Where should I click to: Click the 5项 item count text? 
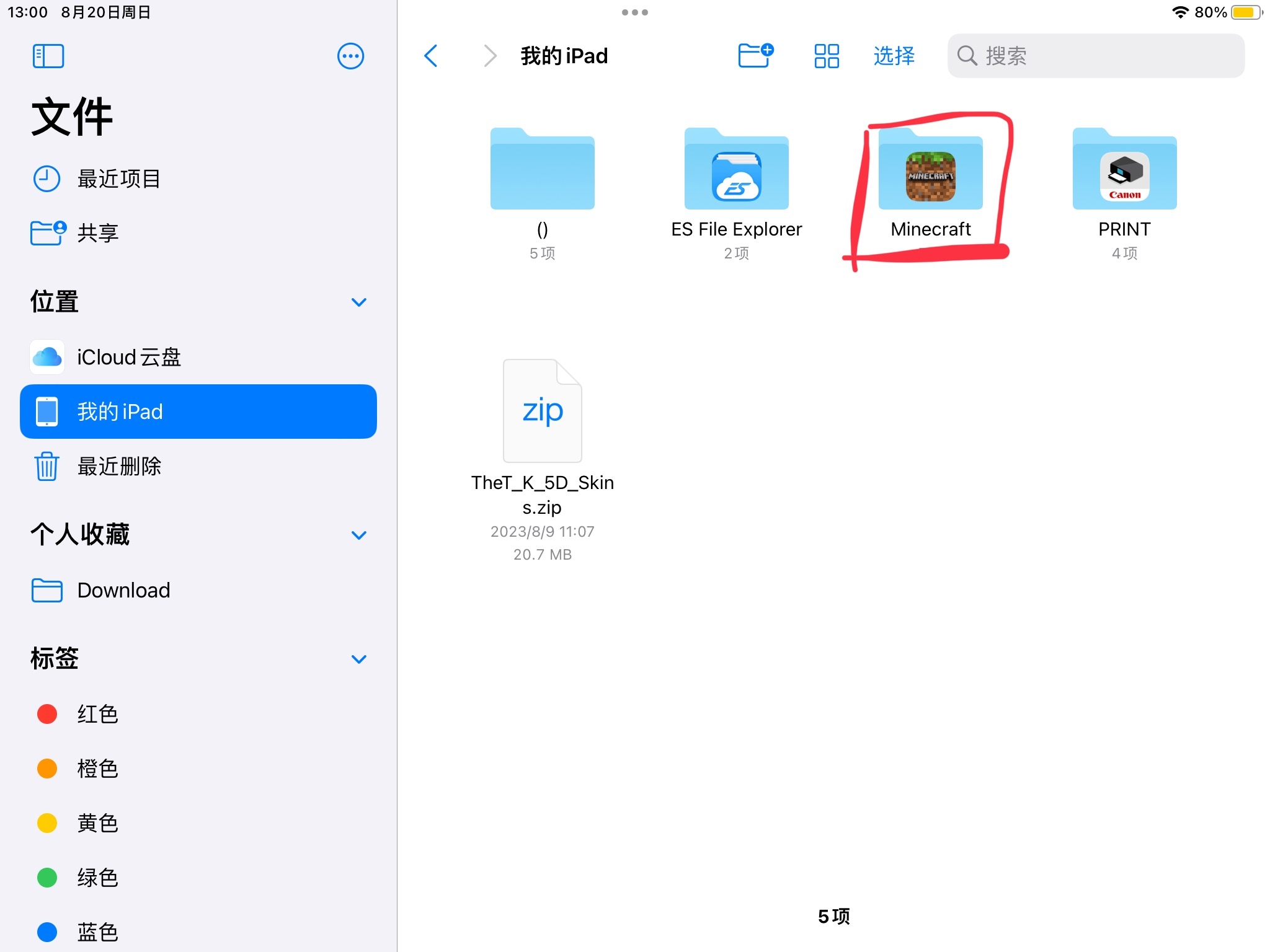tap(834, 916)
